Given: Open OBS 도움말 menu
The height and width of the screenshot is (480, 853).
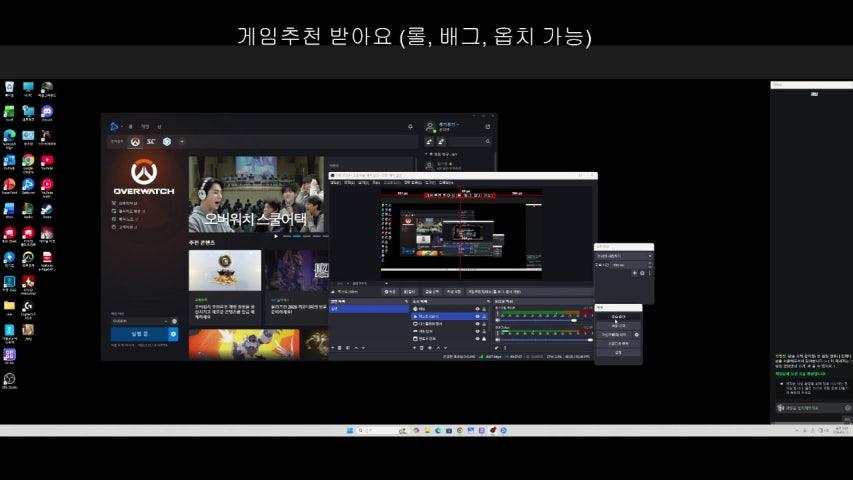Looking at the screenshot, I should pyautogui.click(x=446, y=182).
